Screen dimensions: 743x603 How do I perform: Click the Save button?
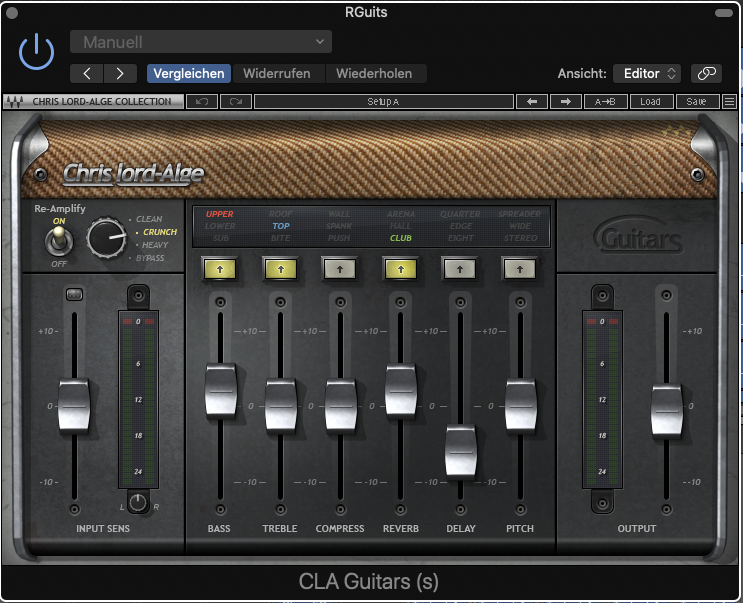click(696, 101)
